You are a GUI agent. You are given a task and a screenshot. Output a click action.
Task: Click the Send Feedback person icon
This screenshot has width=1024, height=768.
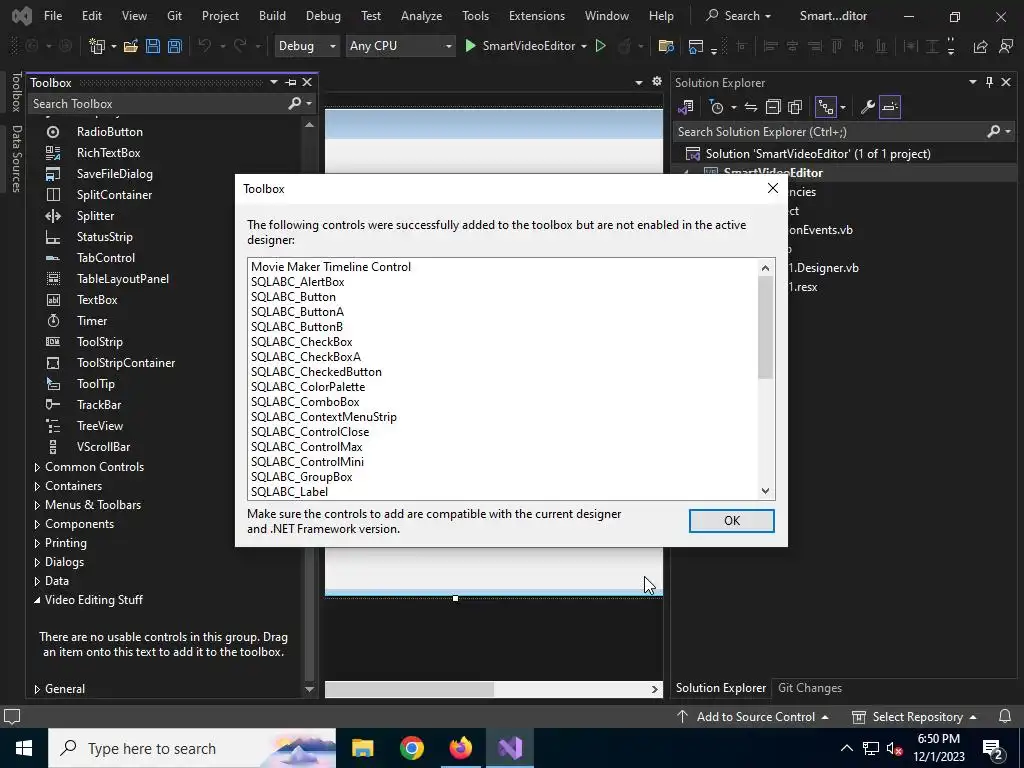click(x=1006, y=46)
